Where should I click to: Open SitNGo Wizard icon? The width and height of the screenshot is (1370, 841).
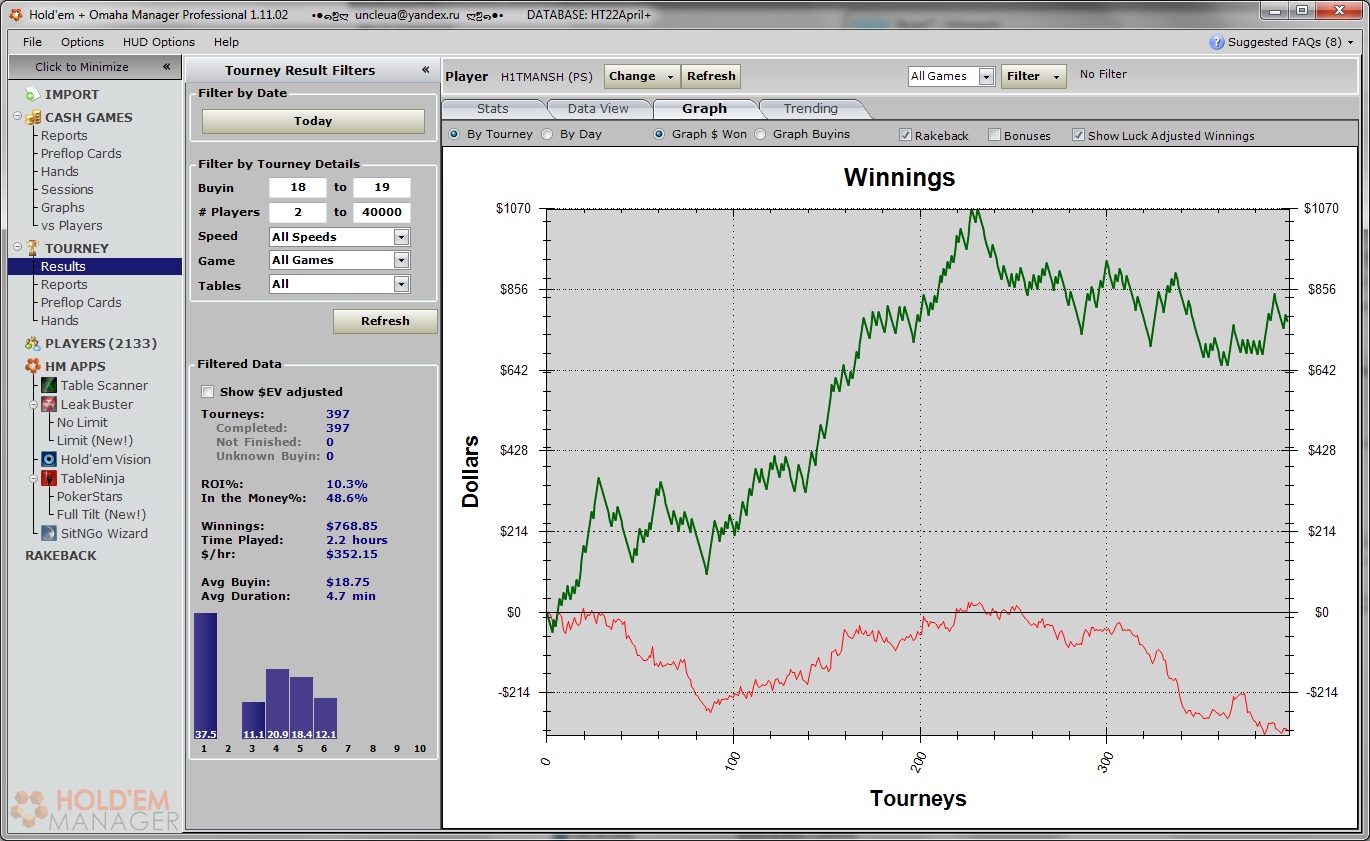(49, 533)
